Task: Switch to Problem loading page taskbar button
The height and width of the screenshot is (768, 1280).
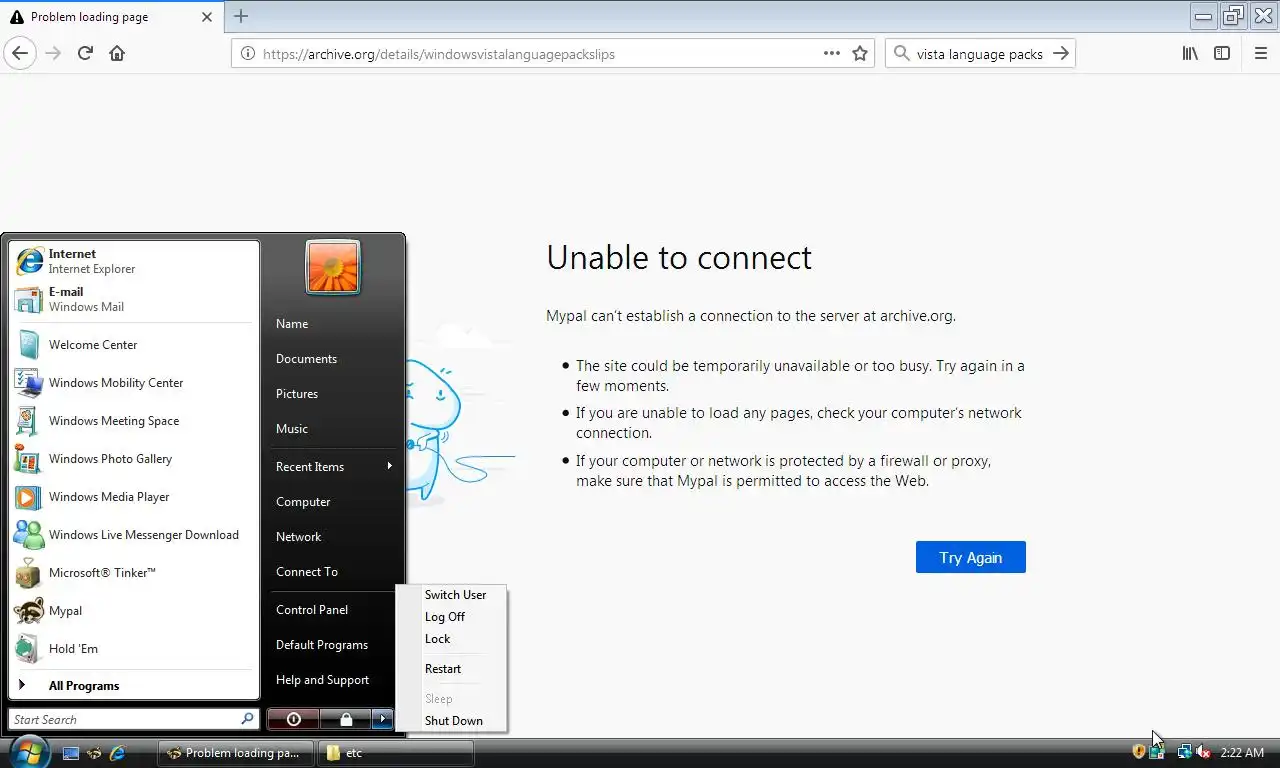Action: (236, 753)
